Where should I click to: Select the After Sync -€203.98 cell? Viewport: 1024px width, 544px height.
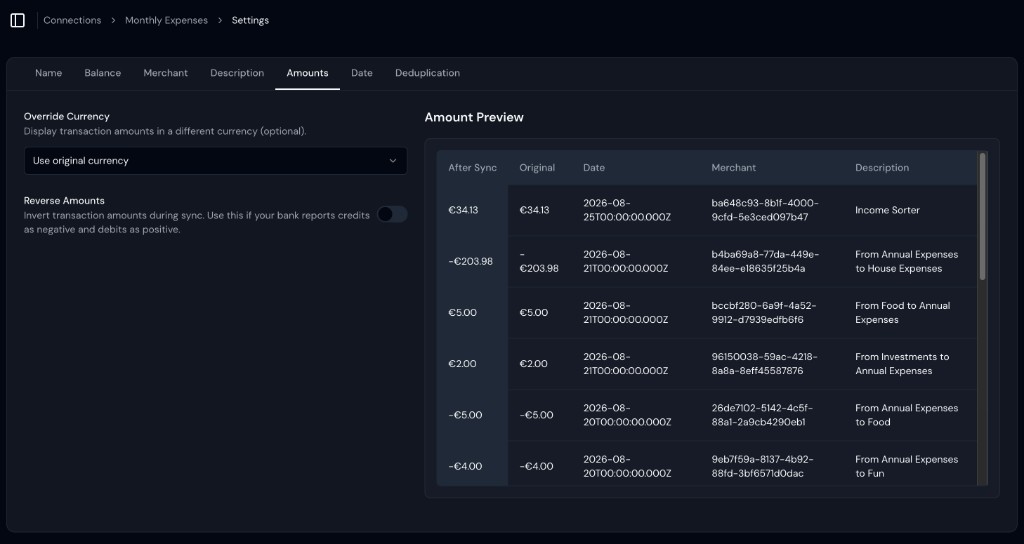[470, 261]
